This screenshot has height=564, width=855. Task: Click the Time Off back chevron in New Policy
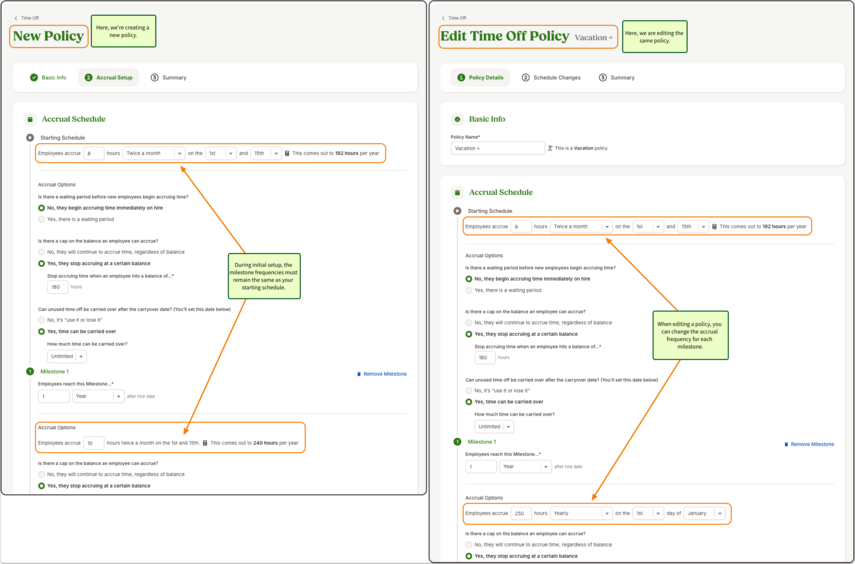coord(16,18)
